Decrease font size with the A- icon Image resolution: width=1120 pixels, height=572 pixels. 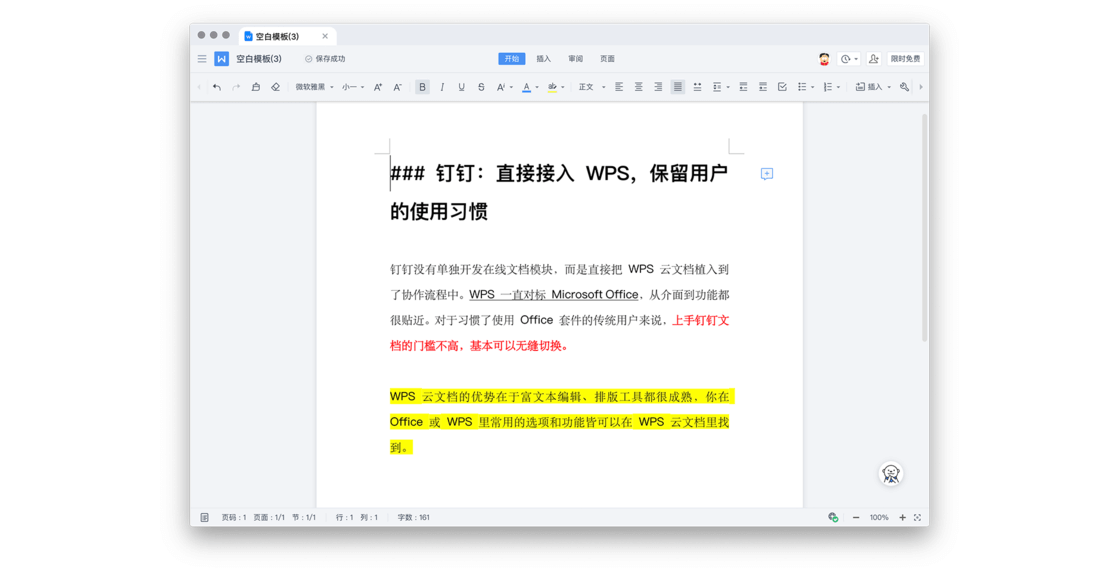(398, 87)
